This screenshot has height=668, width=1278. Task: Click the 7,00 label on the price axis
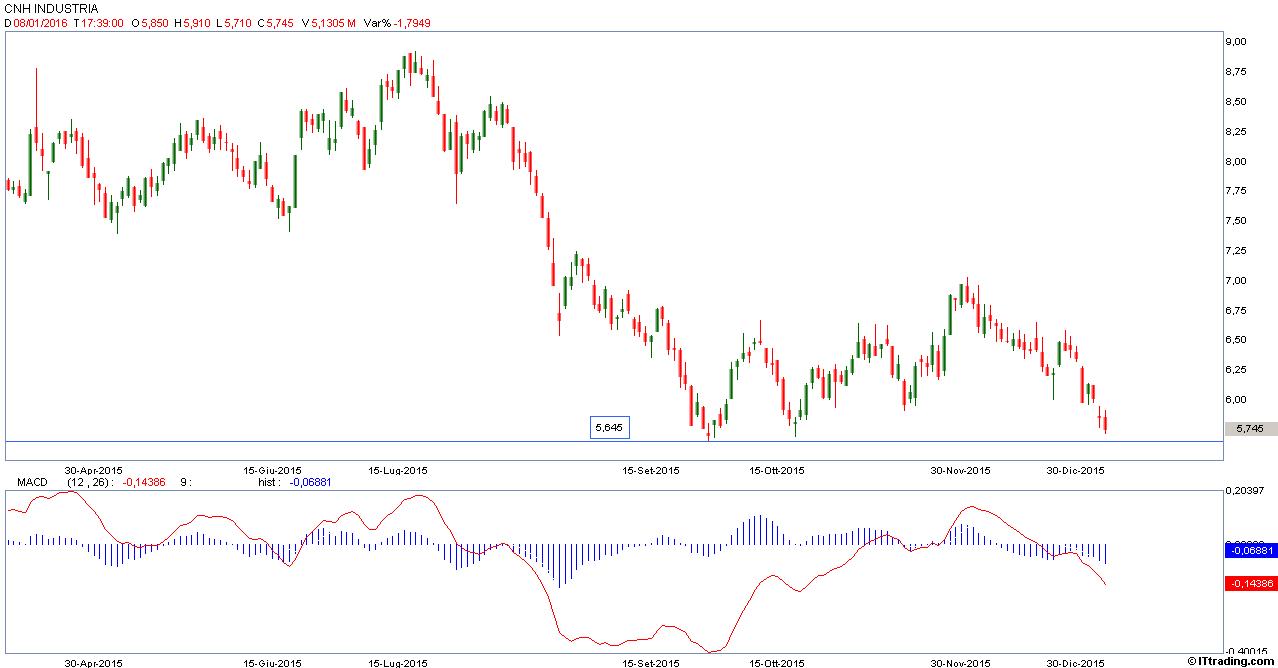[x=1235, y=281]
